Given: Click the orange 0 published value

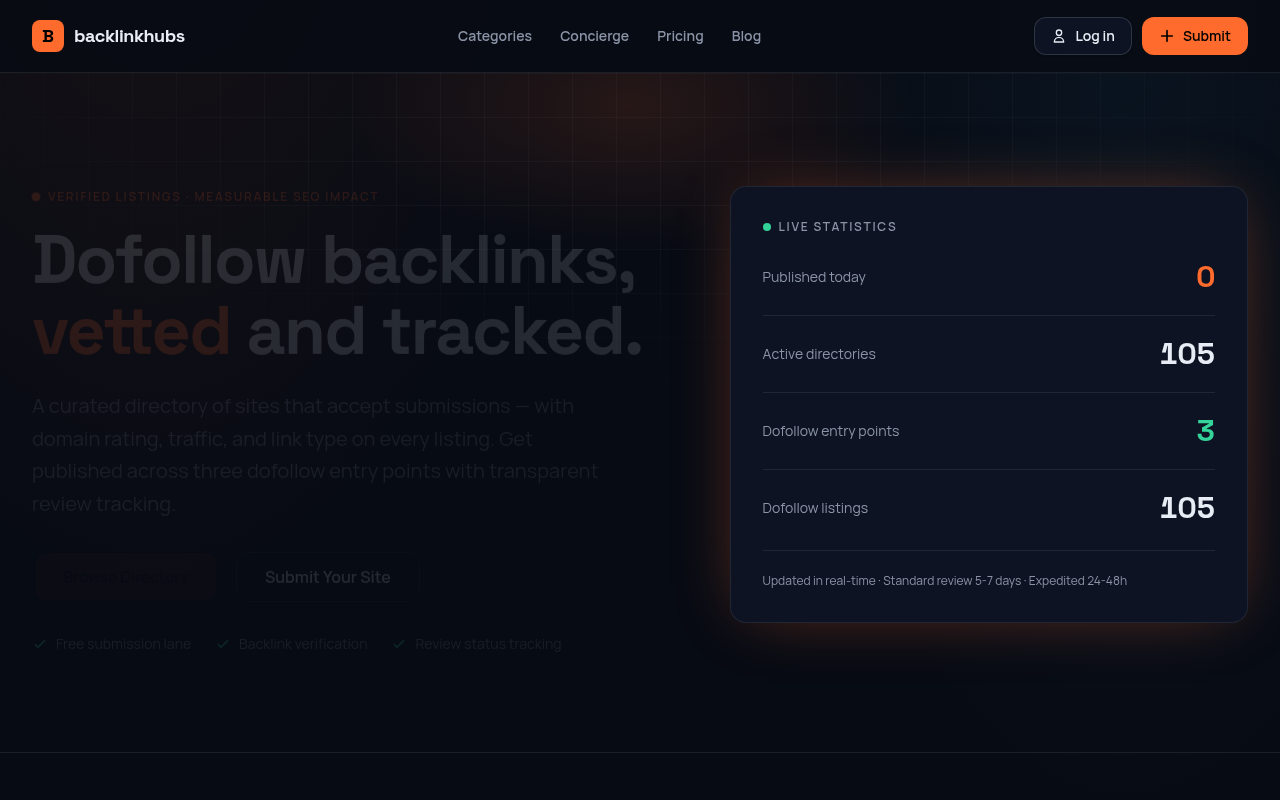Looking at the screenshot, I should 1205,277.
